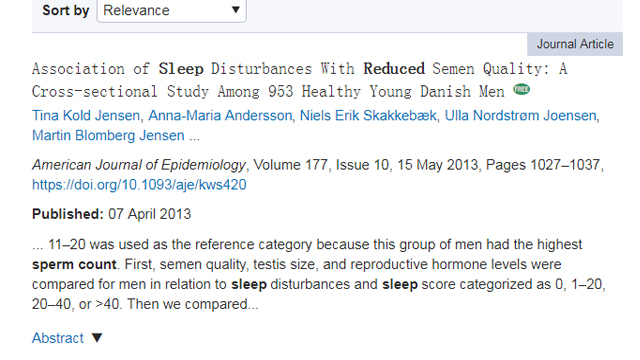Open author Ulla Nordstrøm Joensen

(520, 116)
